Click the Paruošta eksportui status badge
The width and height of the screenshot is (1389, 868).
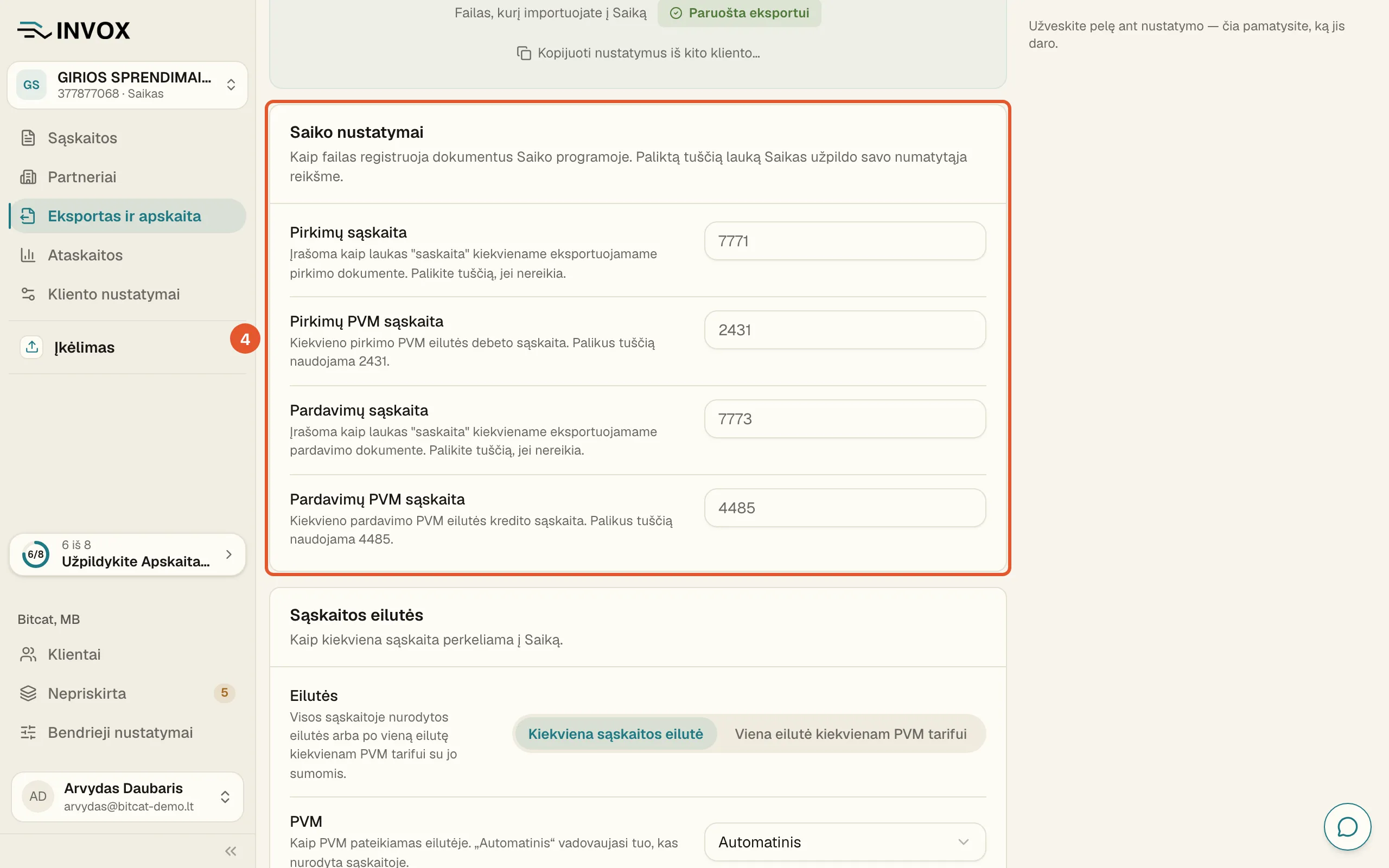tap(740, 12)
